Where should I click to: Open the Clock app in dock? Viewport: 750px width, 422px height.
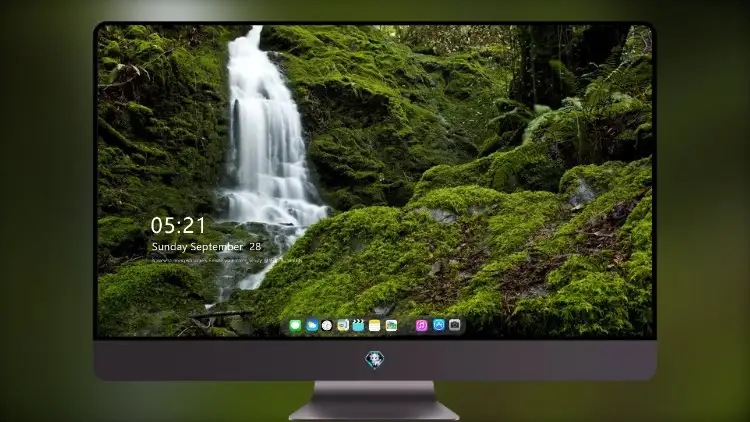[x=327, y=326]
